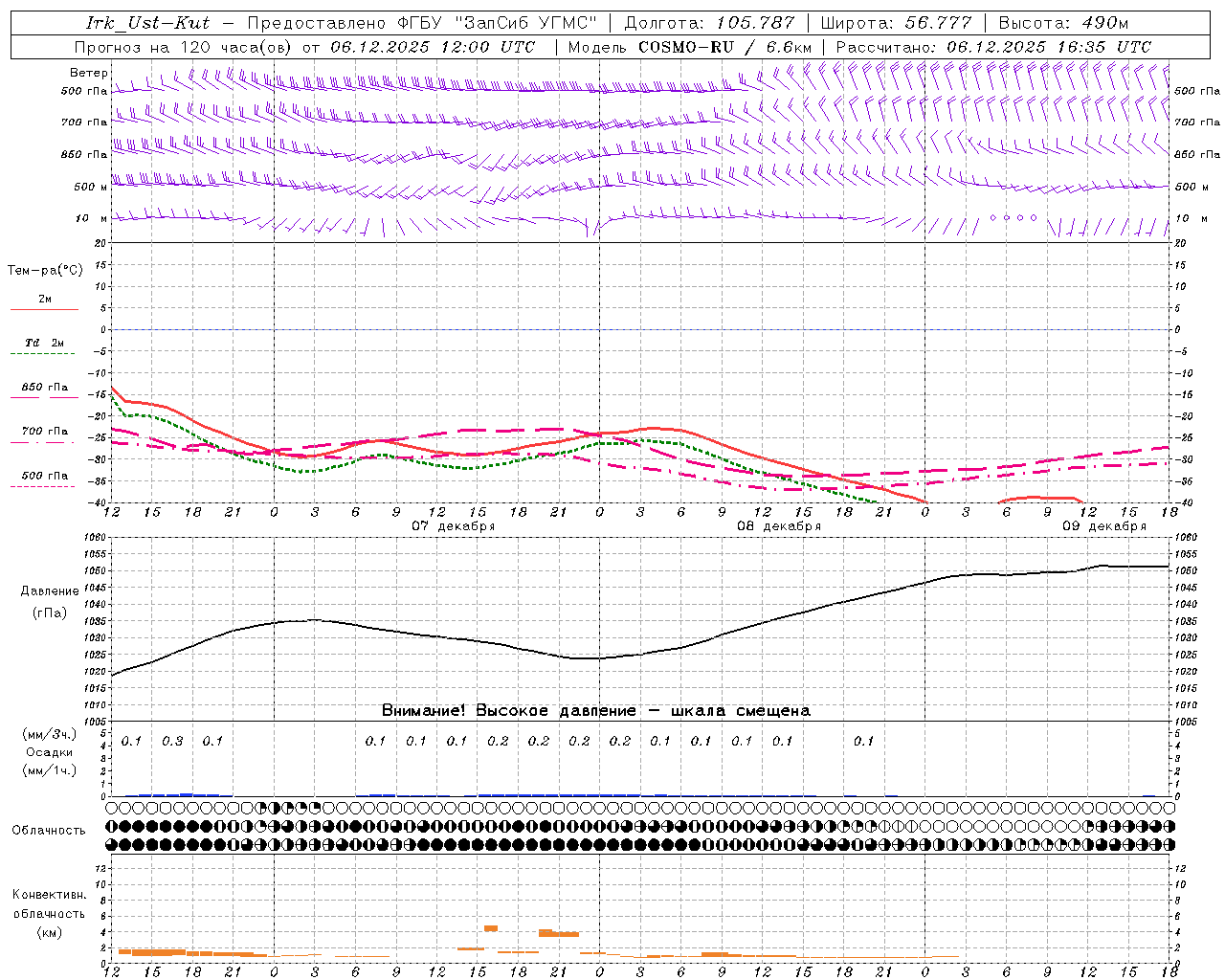1225x980 pixels.
Task: Click the calm wind circles on 10 м row
Action: pos(1013,218)
